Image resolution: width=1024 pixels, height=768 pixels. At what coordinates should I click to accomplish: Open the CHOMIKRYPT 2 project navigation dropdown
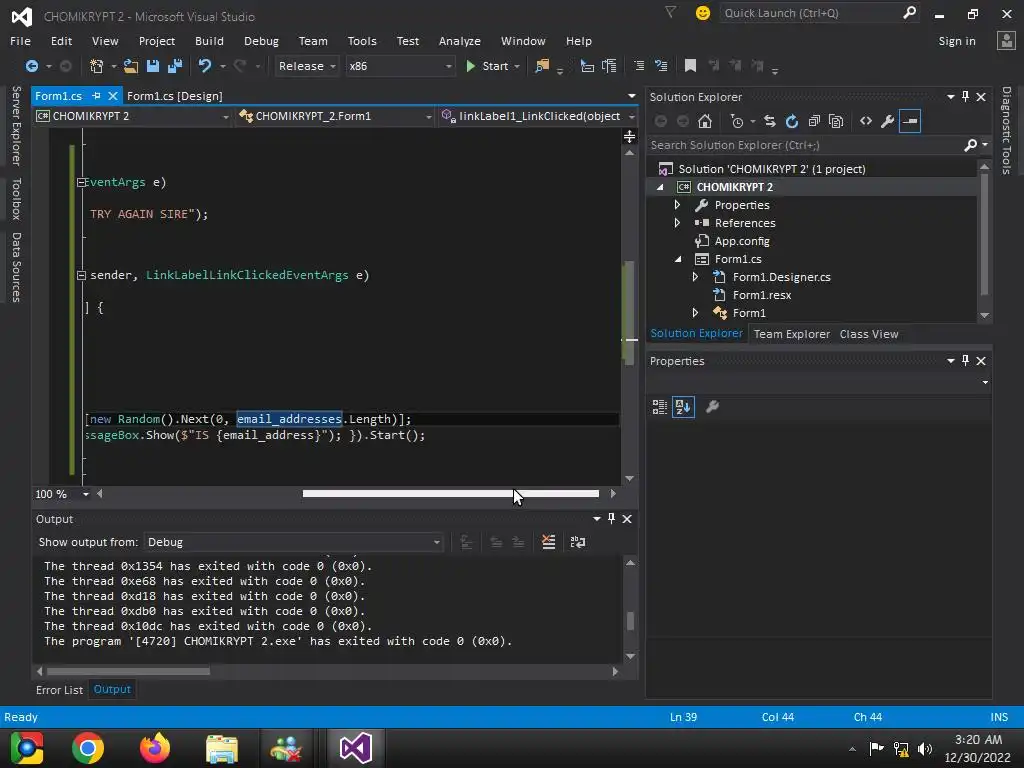tap(133, 116)
